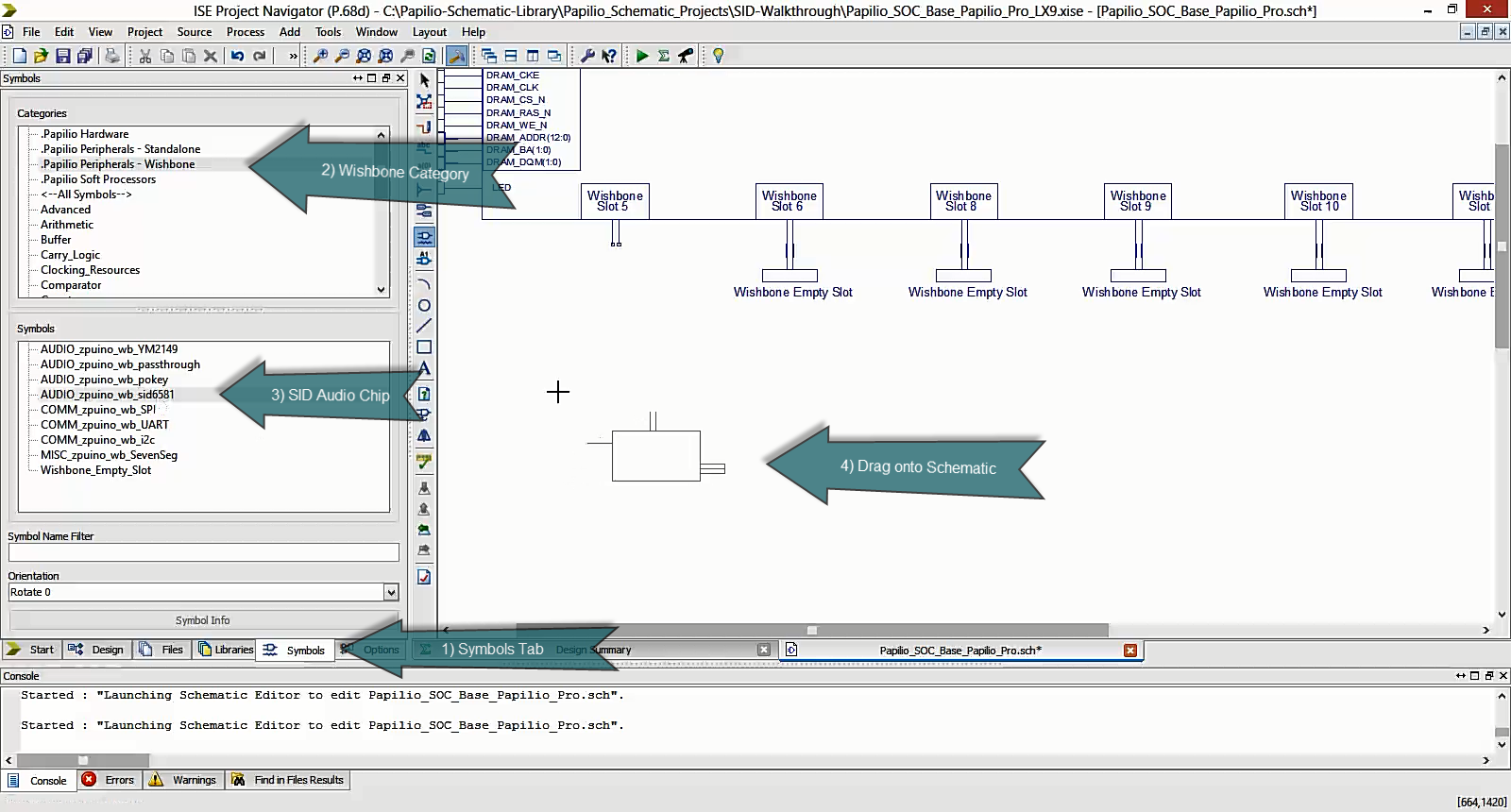This screenshot has height=812, width=1511.
Task: Click the Refresh view icon
Action: [430, 56]
